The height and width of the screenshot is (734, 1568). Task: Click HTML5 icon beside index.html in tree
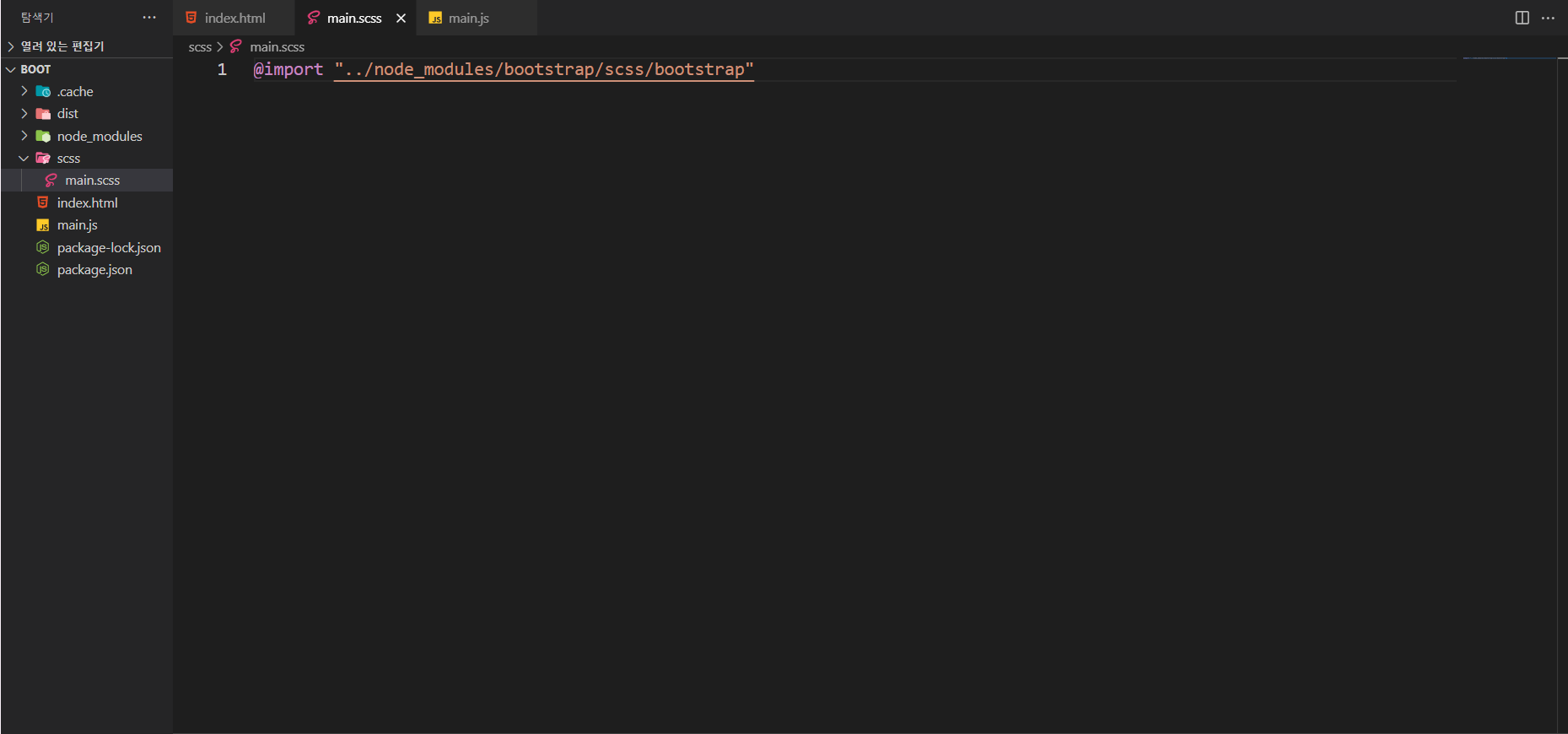click(43, 202)
